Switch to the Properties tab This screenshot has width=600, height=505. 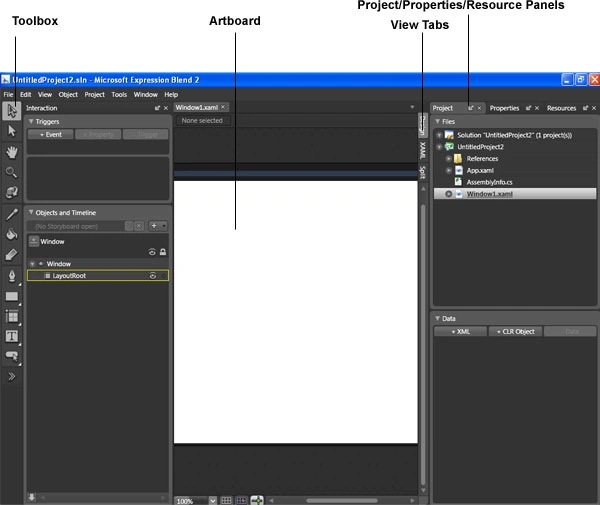(x=504, y=108)
